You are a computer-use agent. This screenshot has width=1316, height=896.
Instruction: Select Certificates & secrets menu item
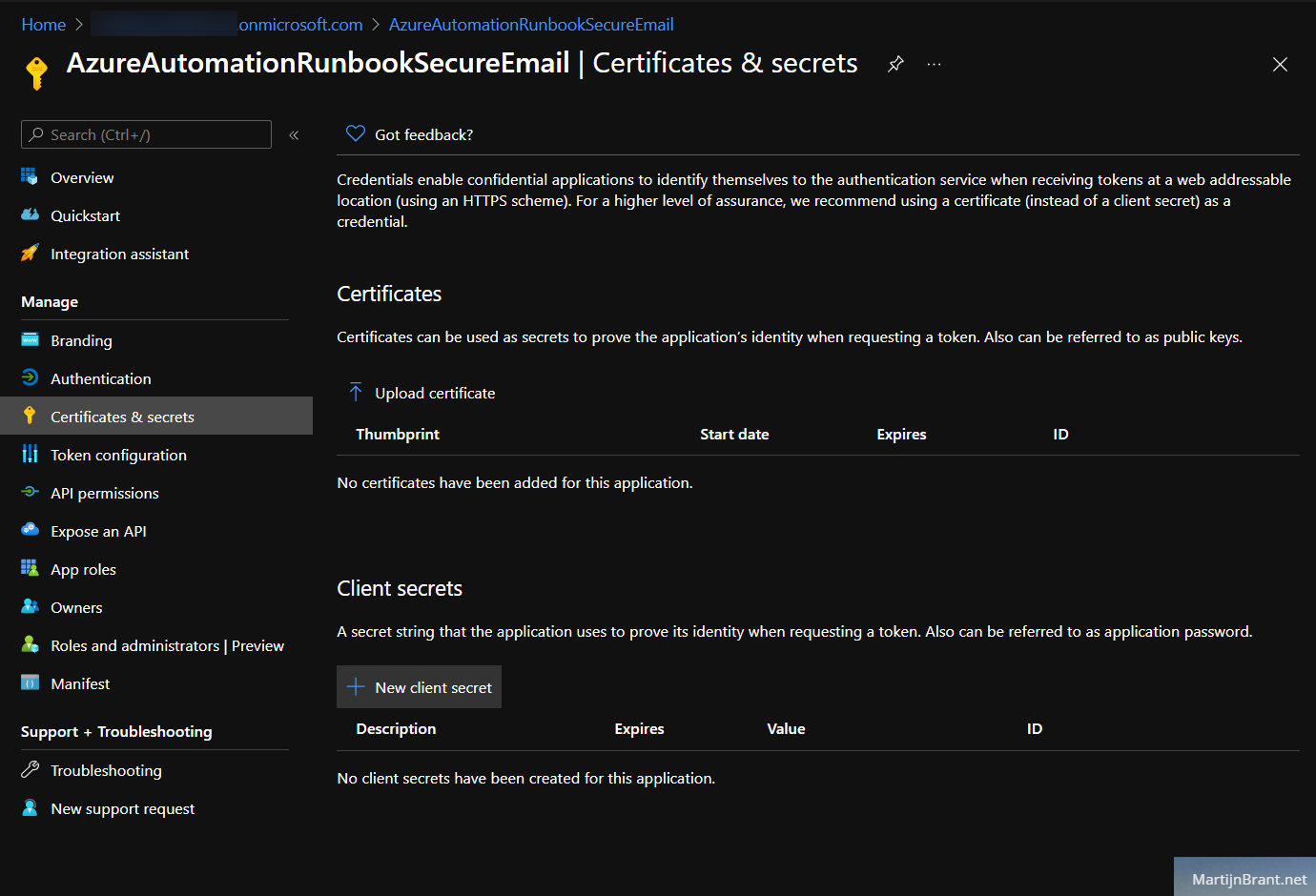tap(156, 417)
